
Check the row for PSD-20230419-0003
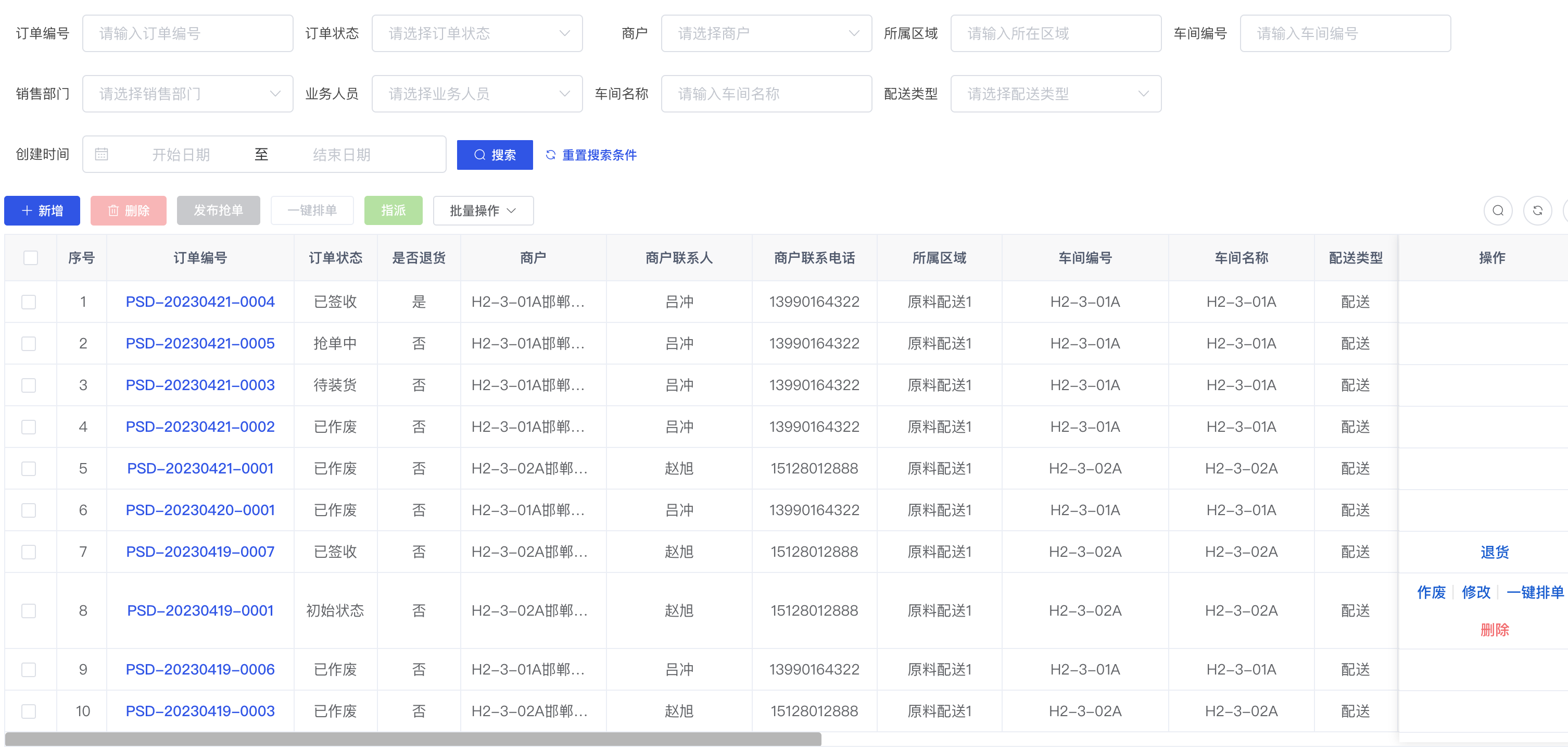click(29, 712)
